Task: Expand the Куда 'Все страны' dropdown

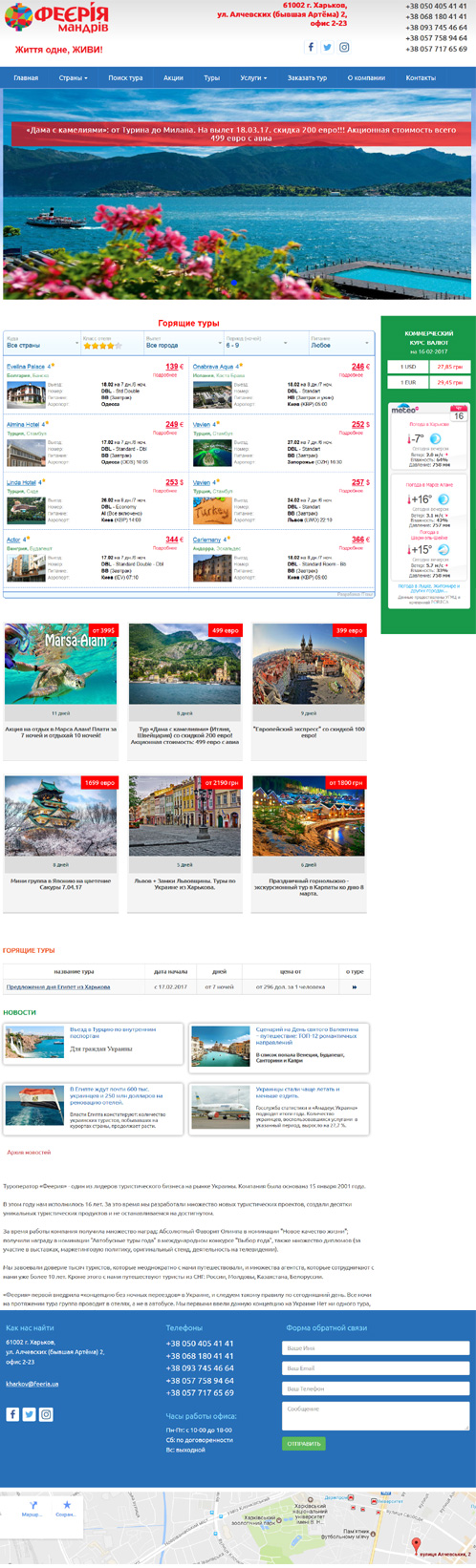Action: 42,342
